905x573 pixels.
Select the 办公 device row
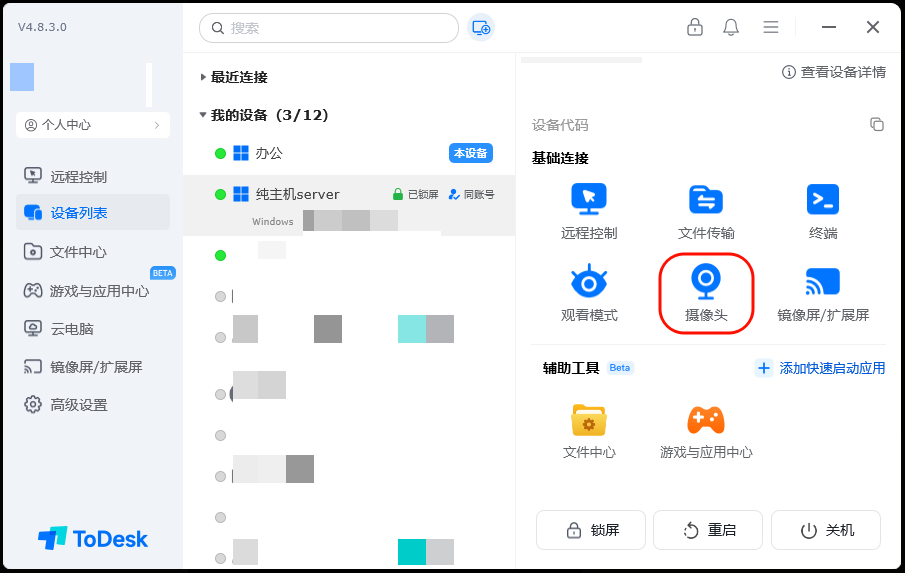(x=349, y=153)
